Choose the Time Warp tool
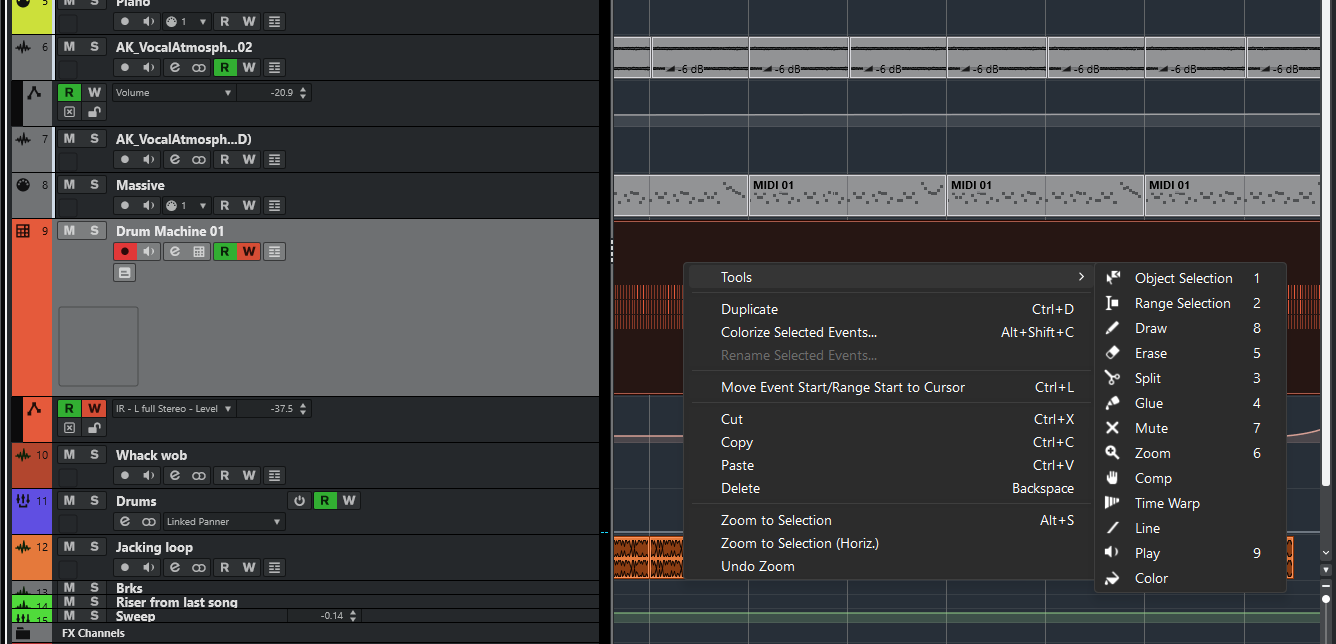This screenshot has width=1336, height=644. [x=1190, y=503]
